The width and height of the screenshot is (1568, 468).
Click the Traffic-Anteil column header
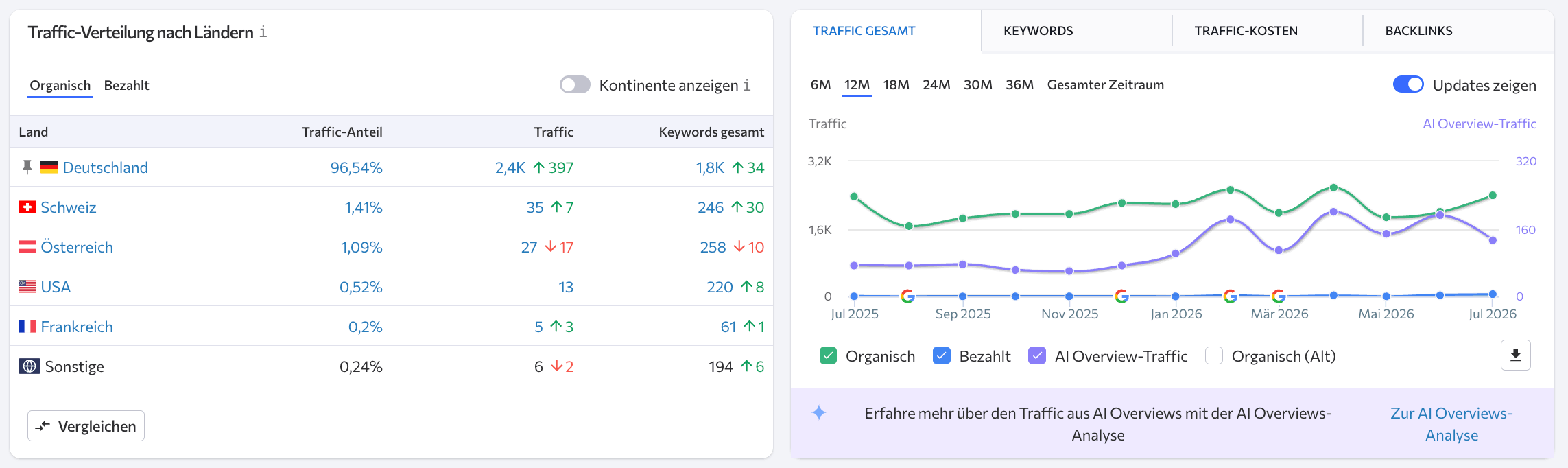pyautogui.click(x=342, y=132)
